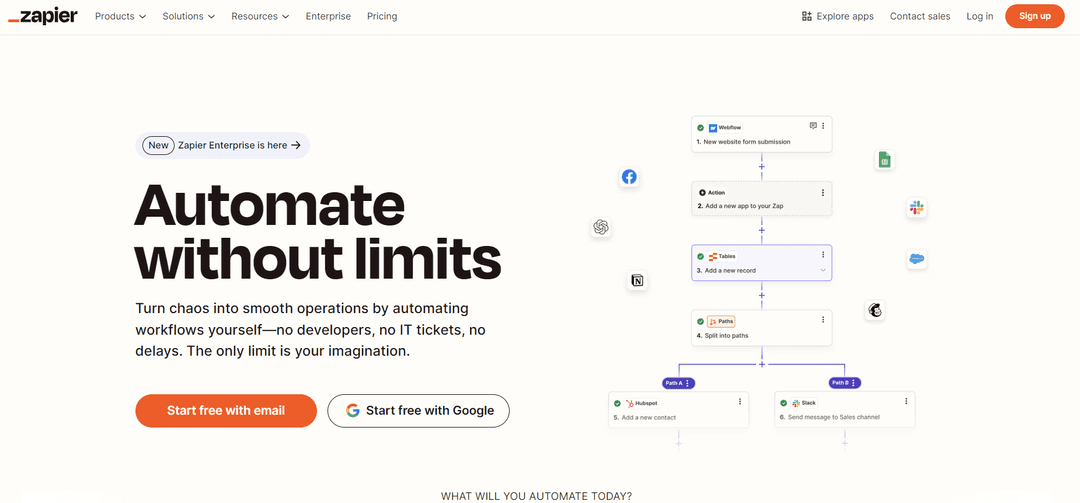The height and width of the screenshot is (503, 1080).
Task: Click Start free with Google
Action: [x=418, y=411]
